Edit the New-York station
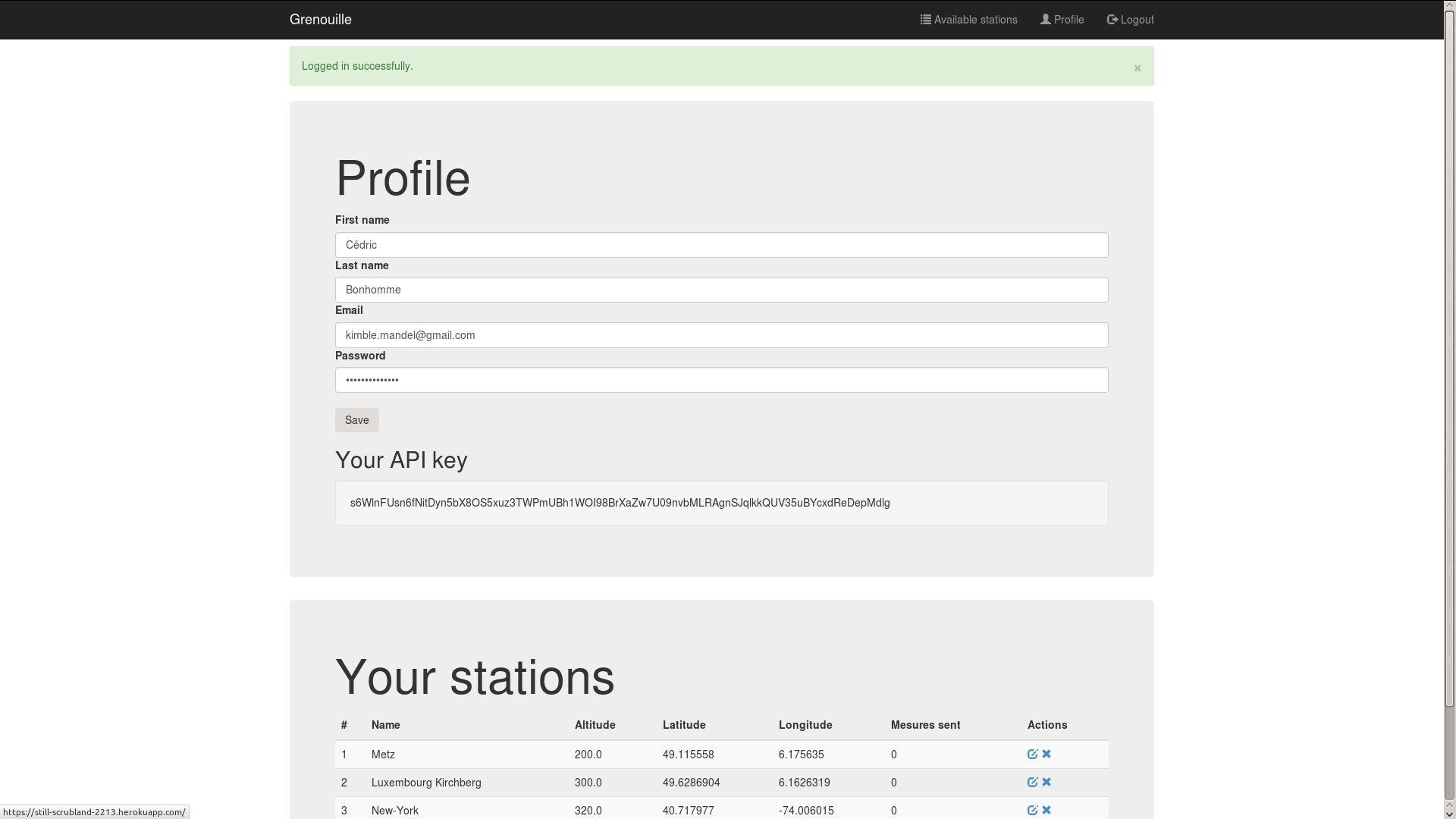 point(1032,810)
